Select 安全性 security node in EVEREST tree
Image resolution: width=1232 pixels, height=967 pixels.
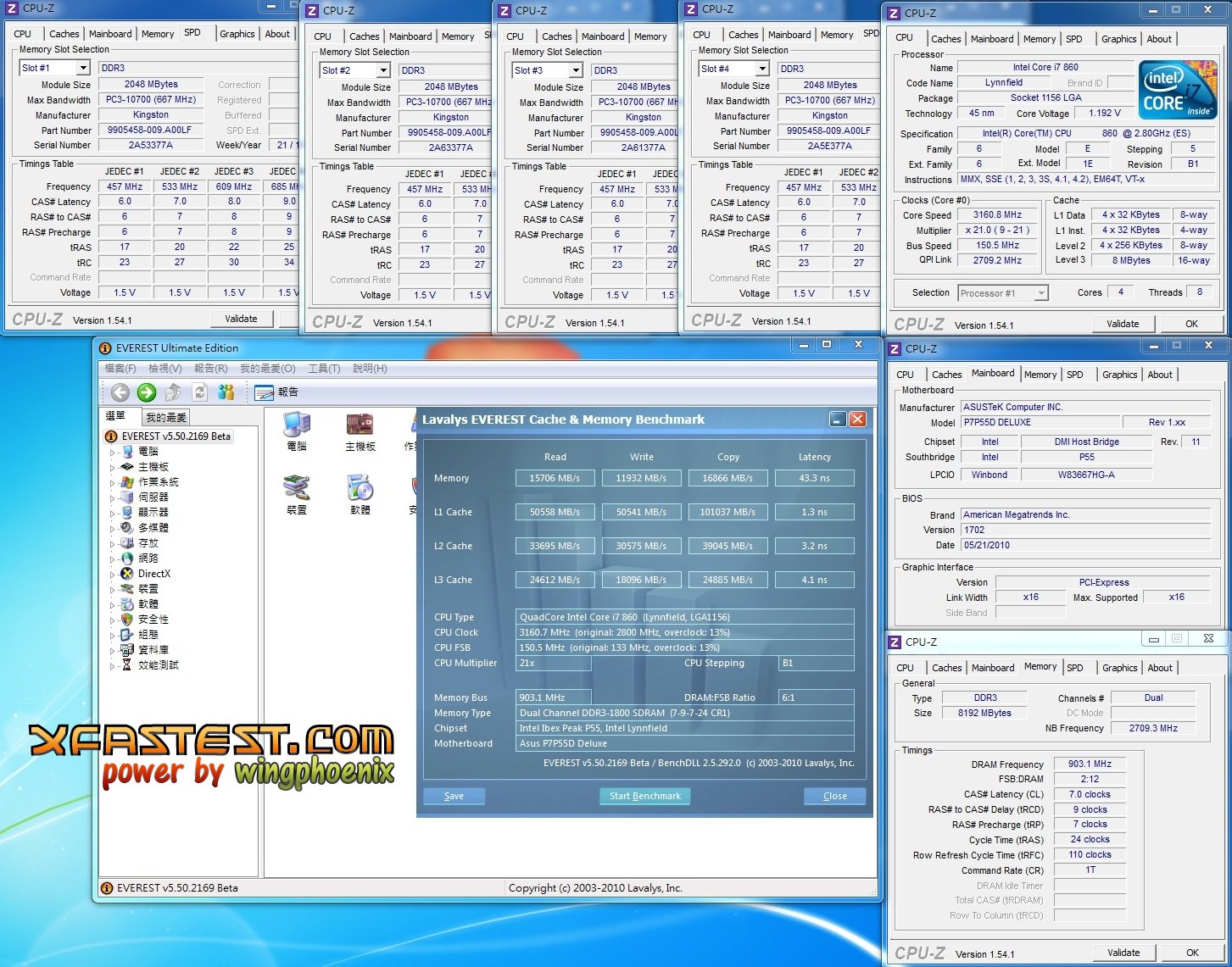(x=153, y=620)
